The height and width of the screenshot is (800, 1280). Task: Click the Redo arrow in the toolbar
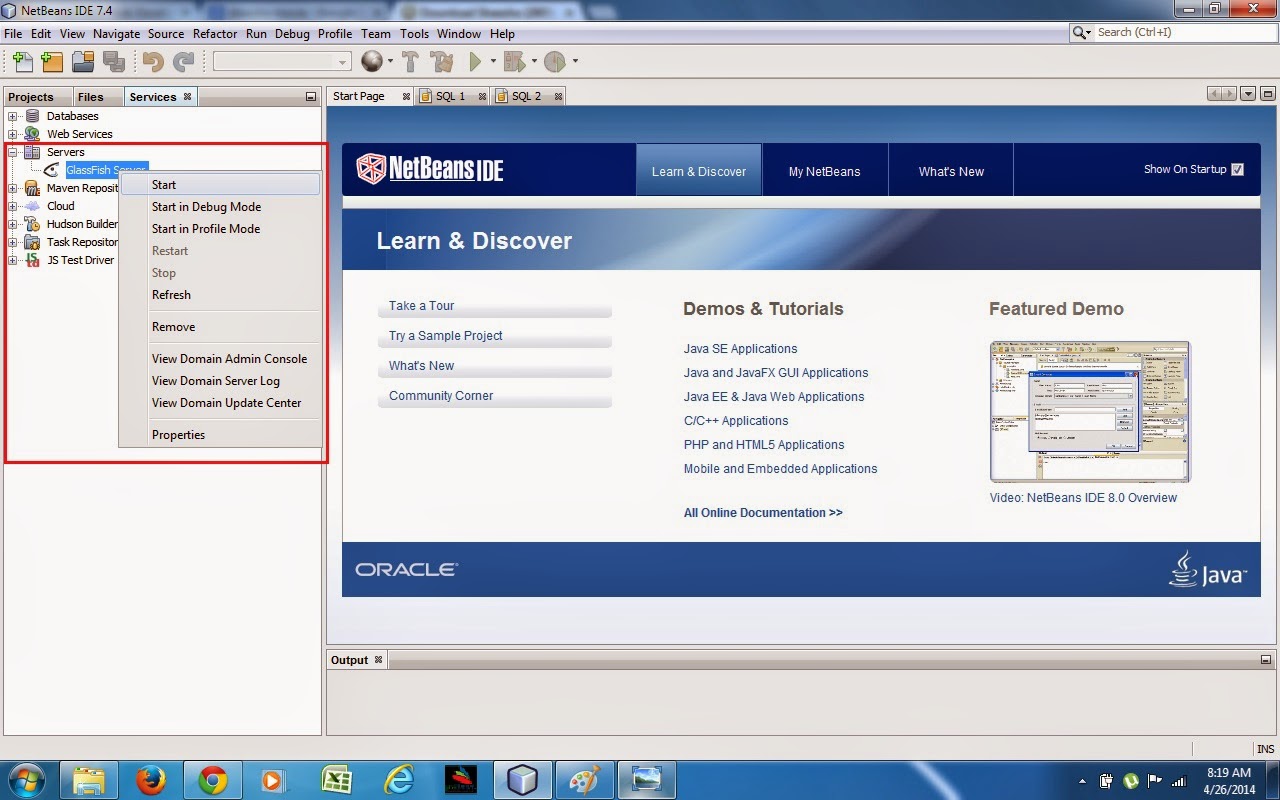click(183, 62)
